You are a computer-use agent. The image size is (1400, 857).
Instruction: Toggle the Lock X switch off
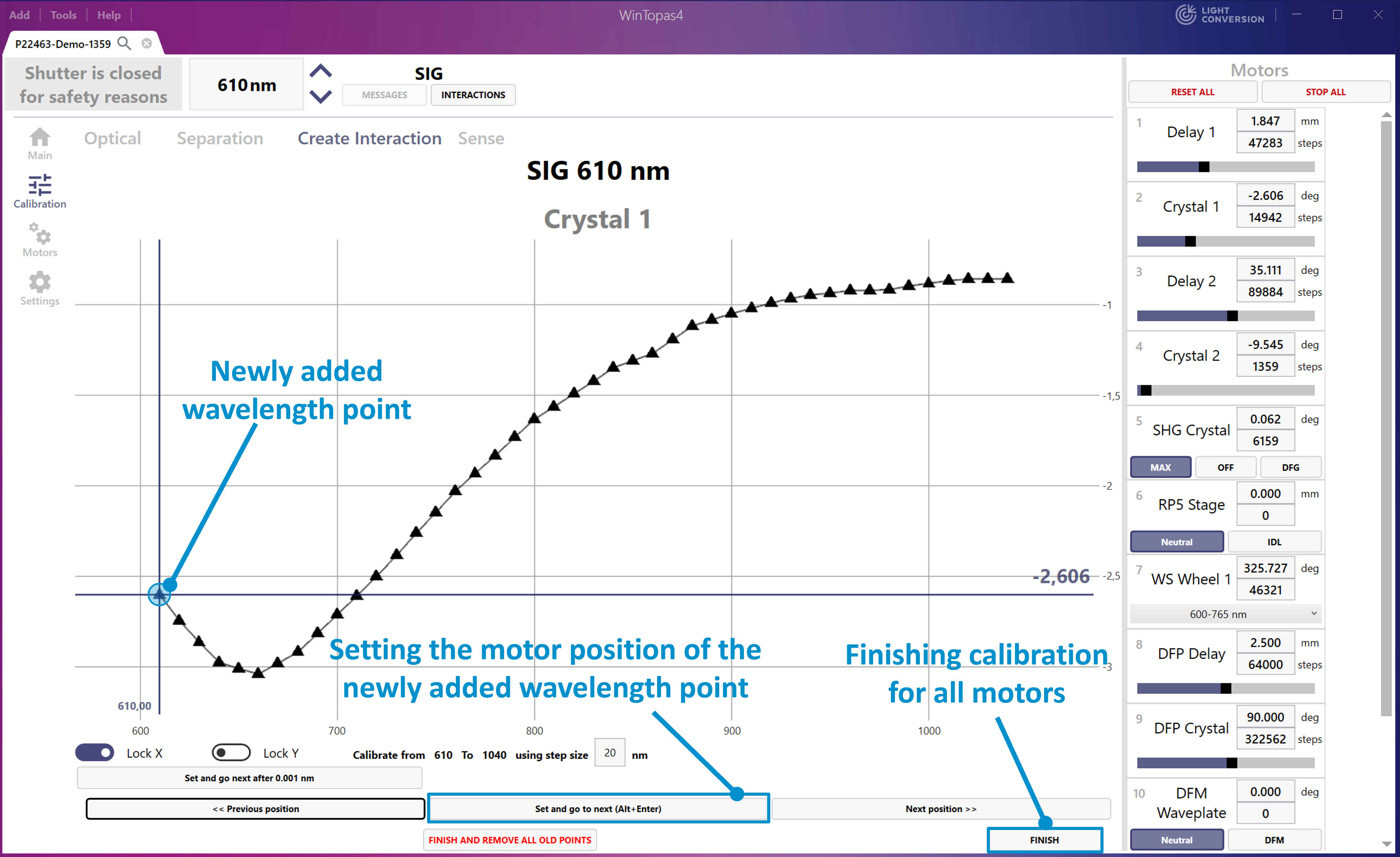[x=95, y=752]
